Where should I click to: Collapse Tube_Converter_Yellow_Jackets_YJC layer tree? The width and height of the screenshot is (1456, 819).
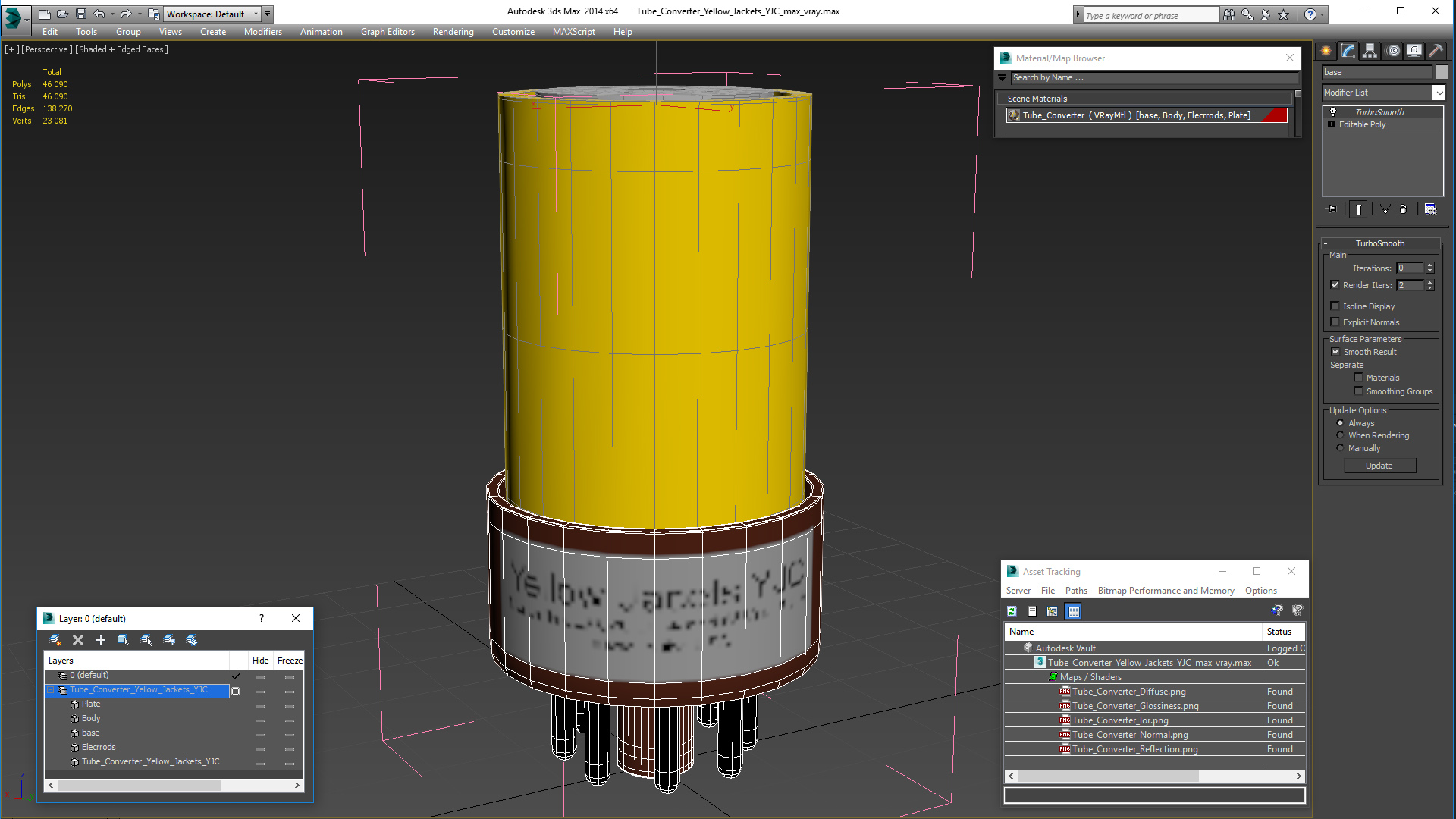click(x=51, y=690)
